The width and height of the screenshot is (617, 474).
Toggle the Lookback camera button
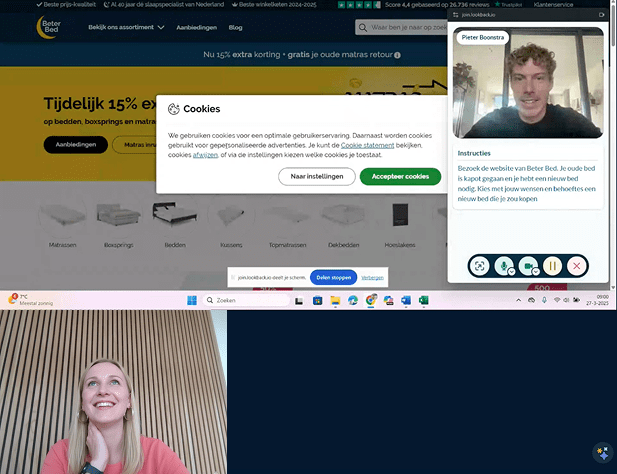pyautogui.click(x=528, y=266)
